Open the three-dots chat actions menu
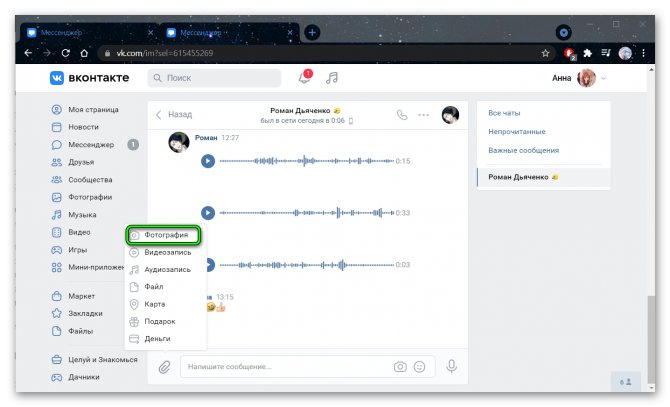Screen dimensions: 670x407 coord(423,115)
